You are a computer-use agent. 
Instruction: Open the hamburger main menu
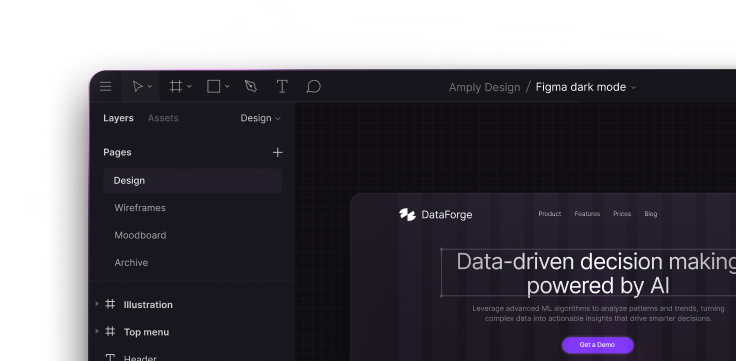106,86
